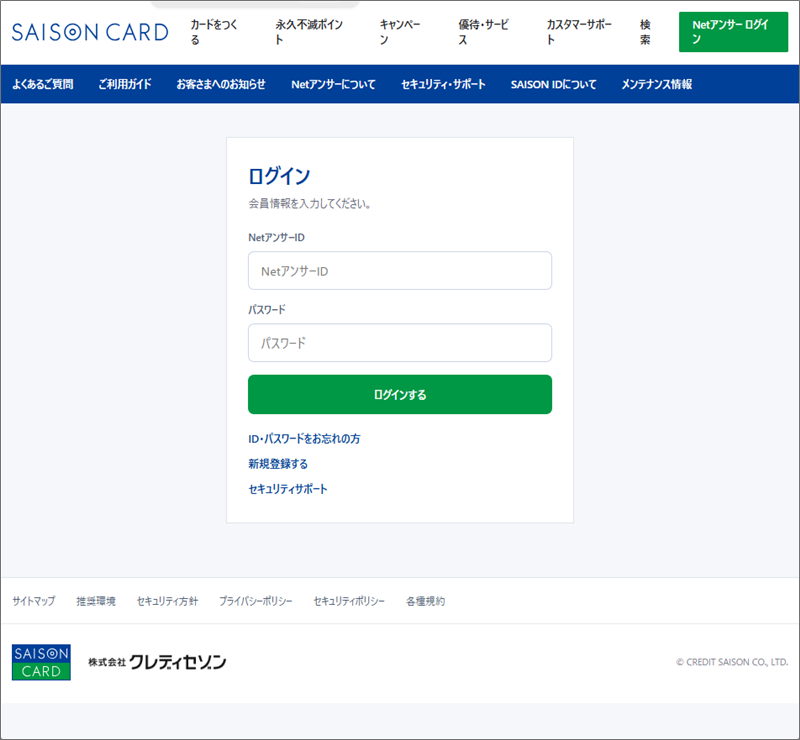
Task: Open the キャンペーン menu item
Action: pyautogui.click(x=400, y=32)
